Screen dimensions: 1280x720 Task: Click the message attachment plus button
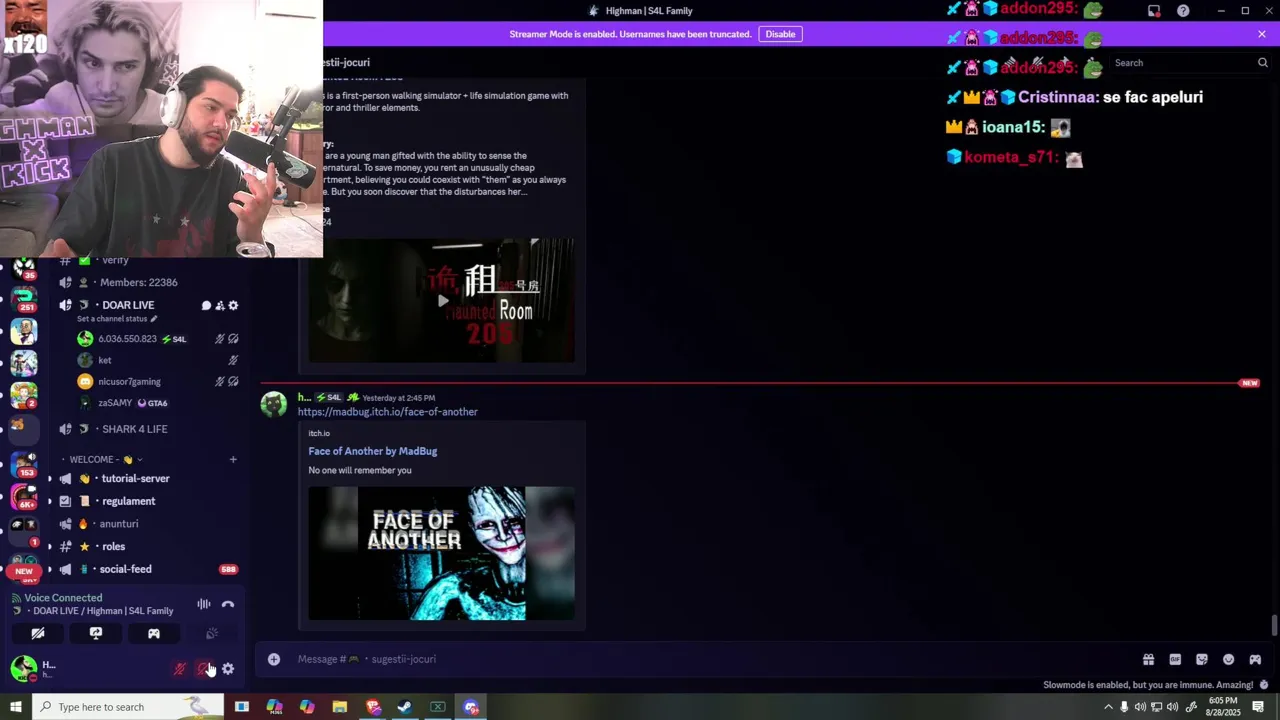274,659
